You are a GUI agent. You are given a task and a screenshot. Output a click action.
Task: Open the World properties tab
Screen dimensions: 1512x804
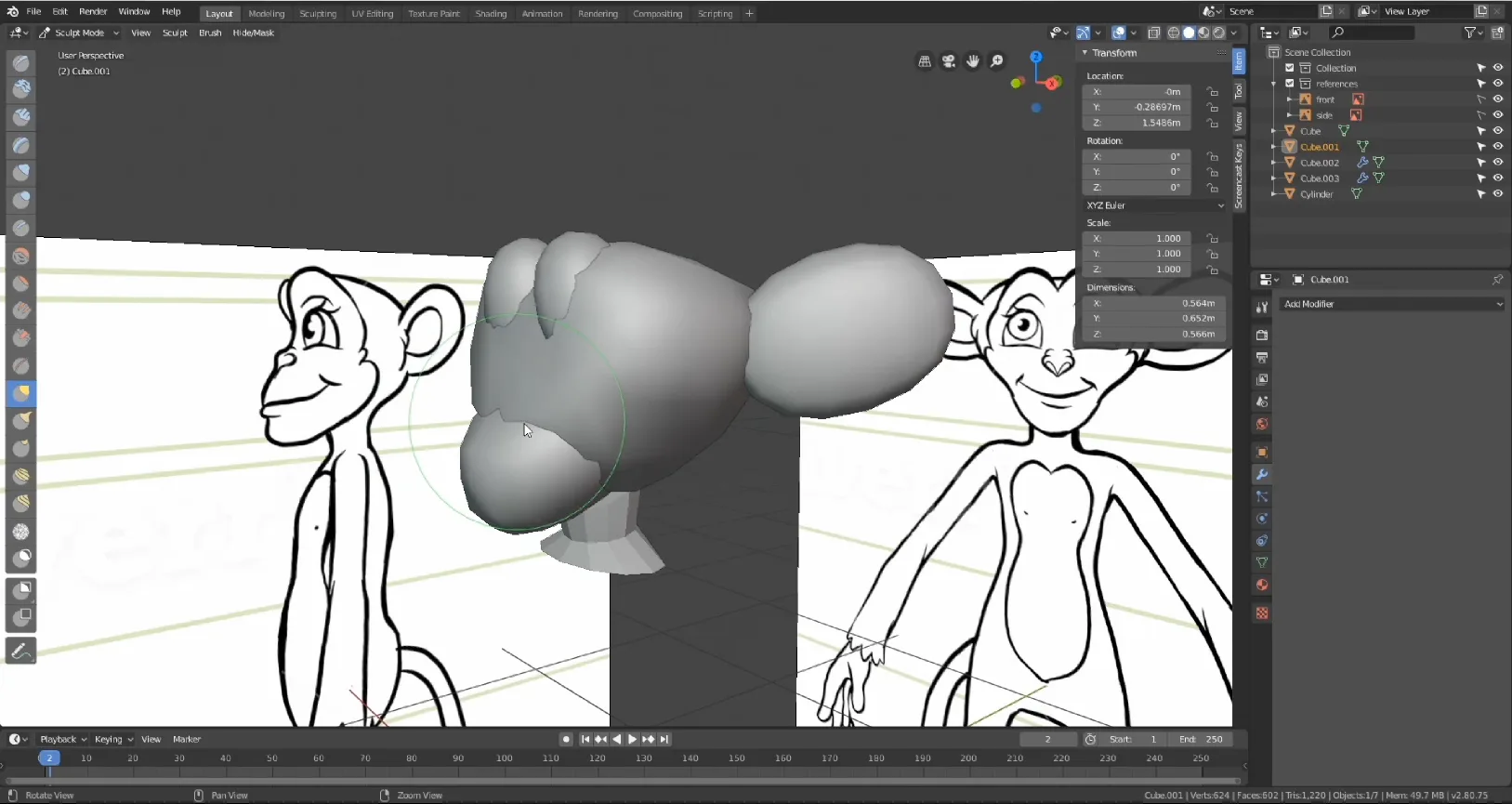[1262, 424]
